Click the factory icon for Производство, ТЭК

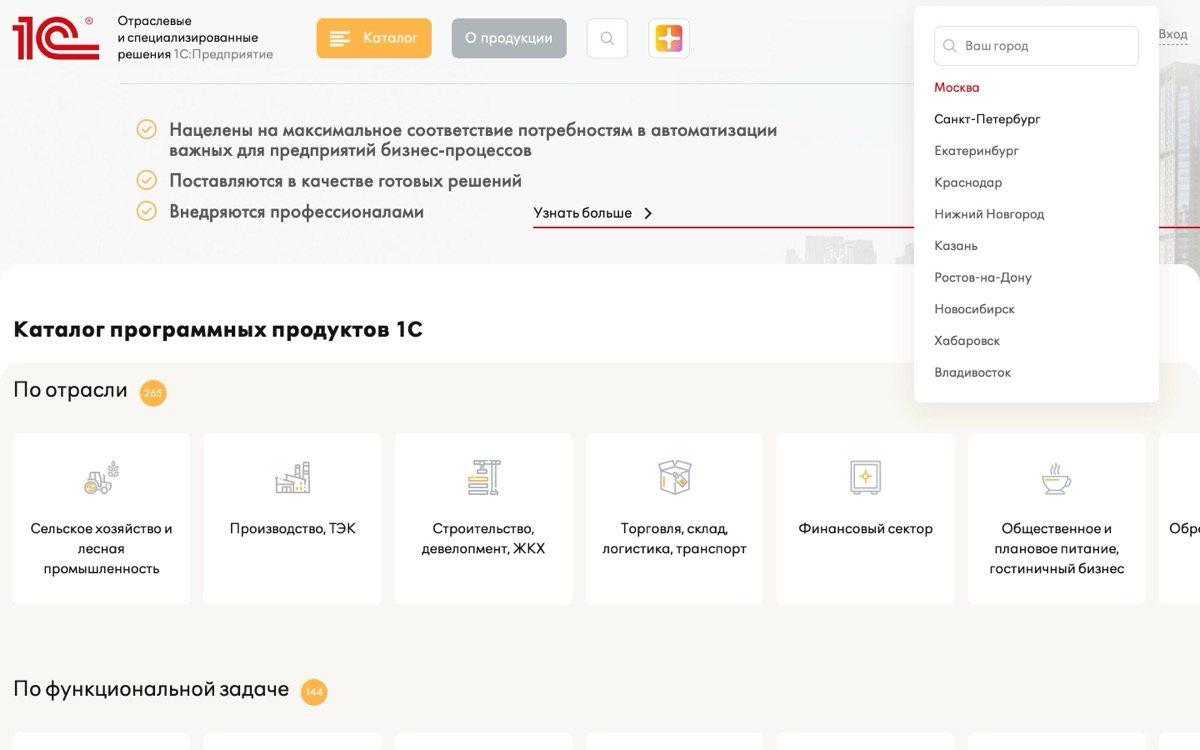[292, 478]
